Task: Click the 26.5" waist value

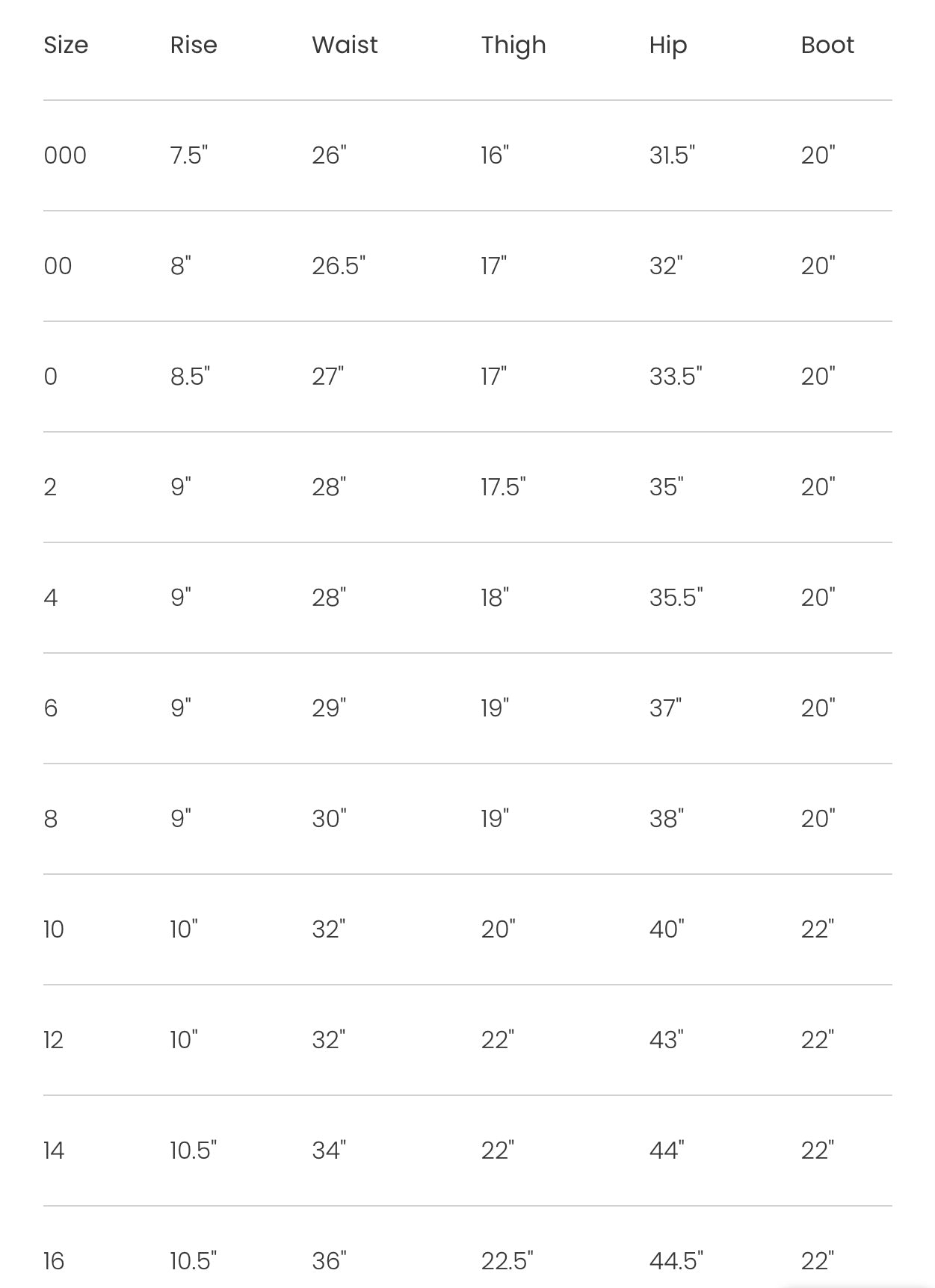Action: (339, 265)
